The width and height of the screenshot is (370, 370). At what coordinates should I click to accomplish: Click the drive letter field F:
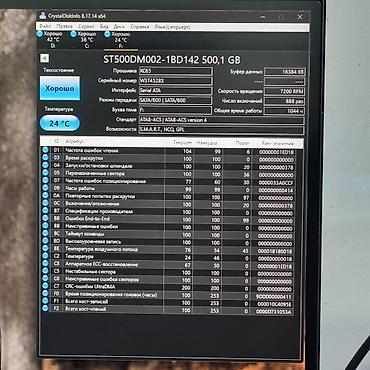(x=175, y=110)
